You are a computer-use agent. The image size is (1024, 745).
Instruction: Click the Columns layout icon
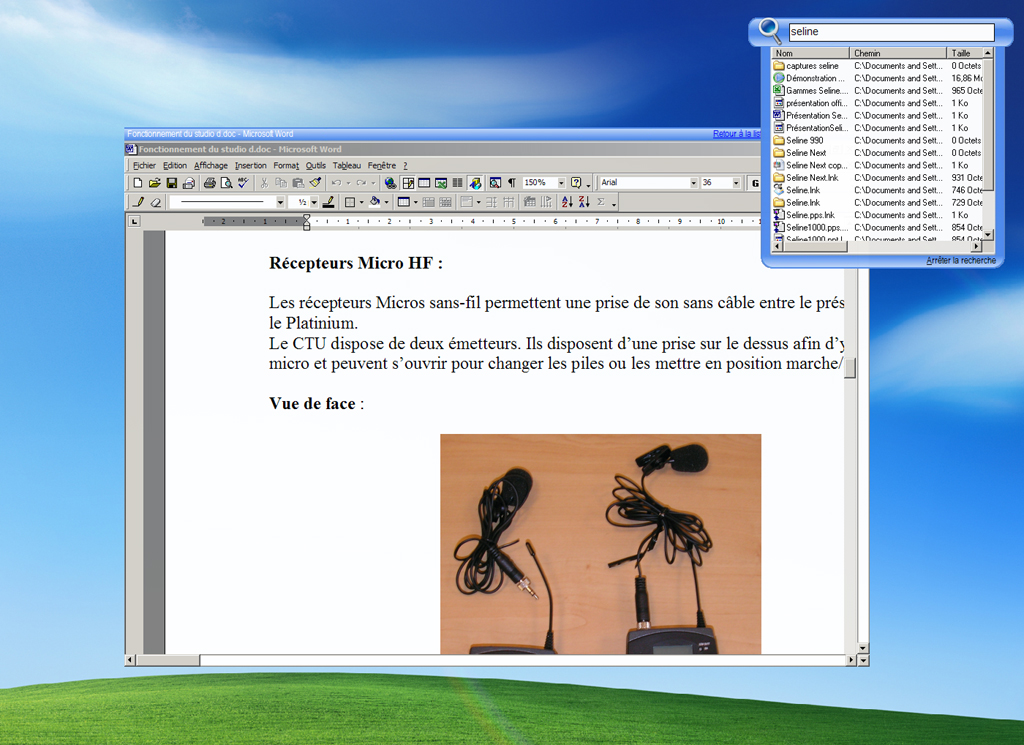(458, 183)
